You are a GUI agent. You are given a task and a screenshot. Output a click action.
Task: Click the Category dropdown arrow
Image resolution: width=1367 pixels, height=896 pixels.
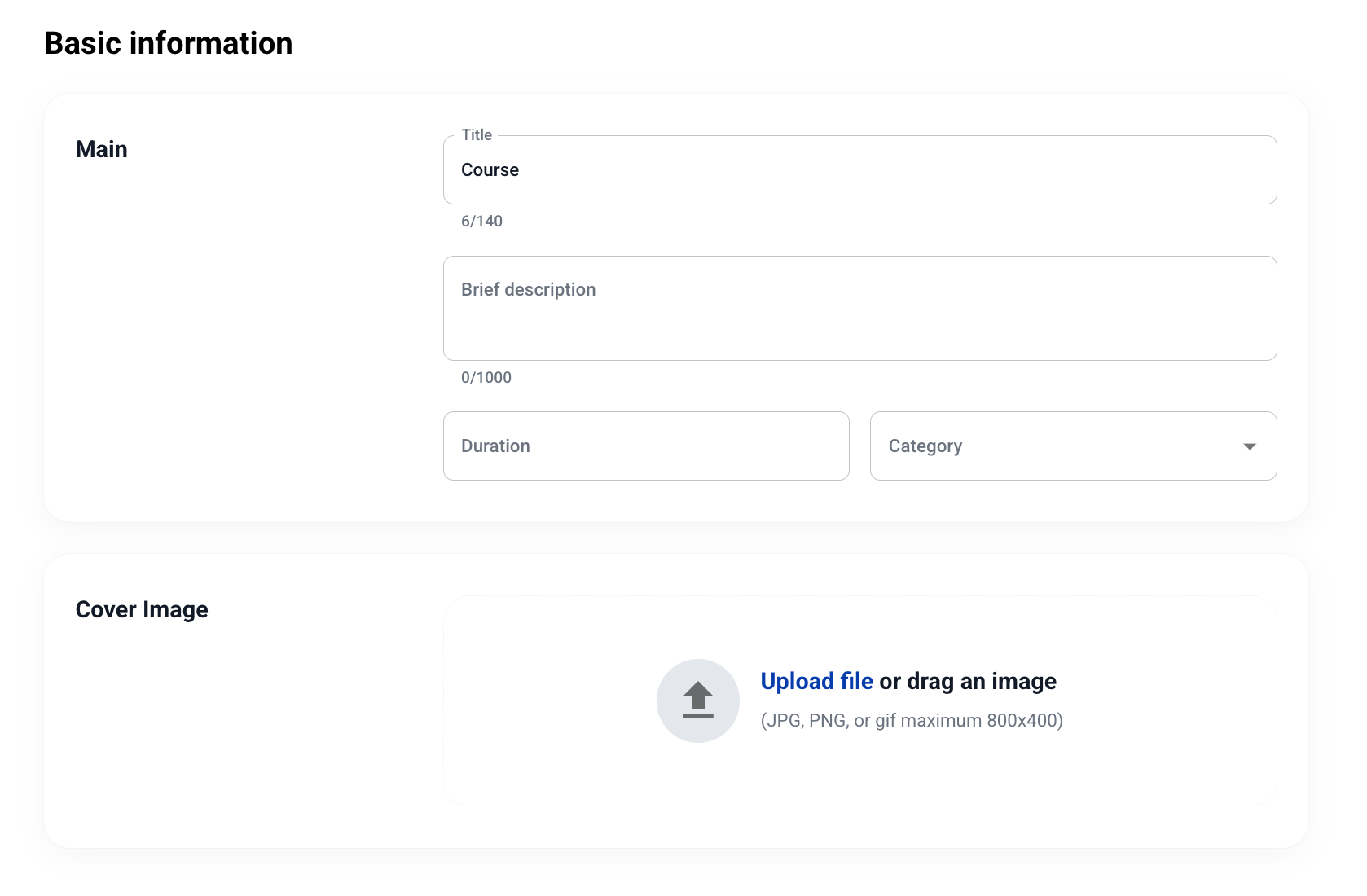point(1249,446)
